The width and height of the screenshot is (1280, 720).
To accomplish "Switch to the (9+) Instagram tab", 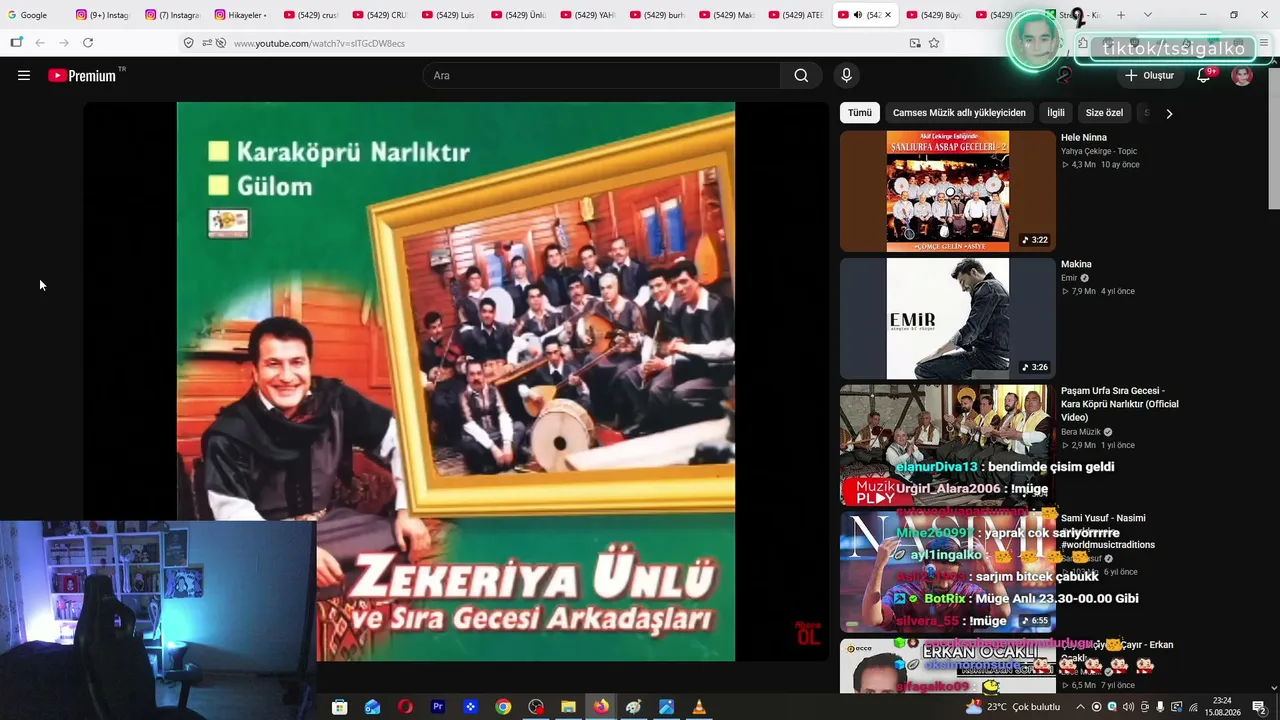I will (x=103, y=15).
